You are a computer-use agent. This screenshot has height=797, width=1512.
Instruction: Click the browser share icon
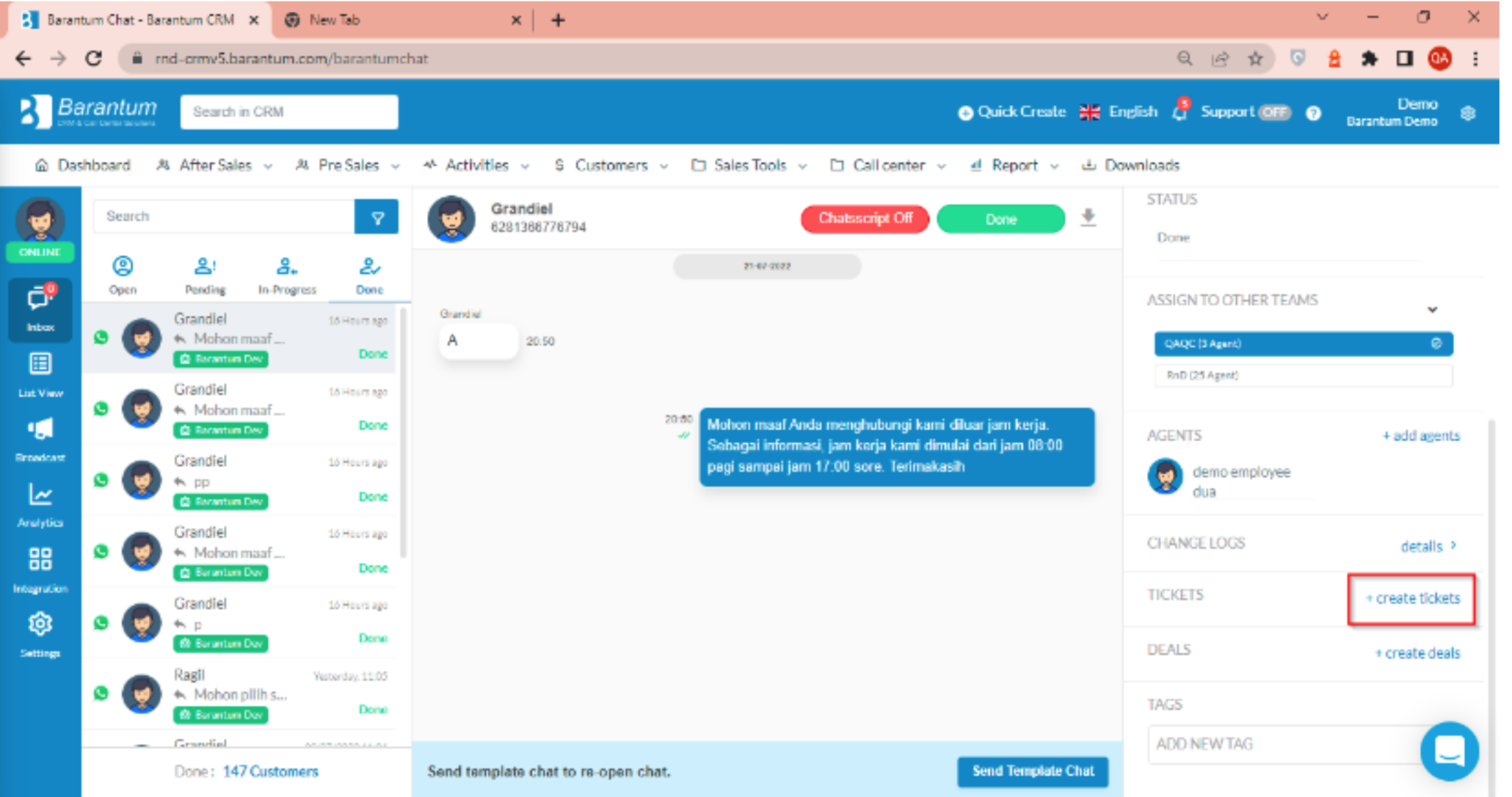coord(1220,59)
